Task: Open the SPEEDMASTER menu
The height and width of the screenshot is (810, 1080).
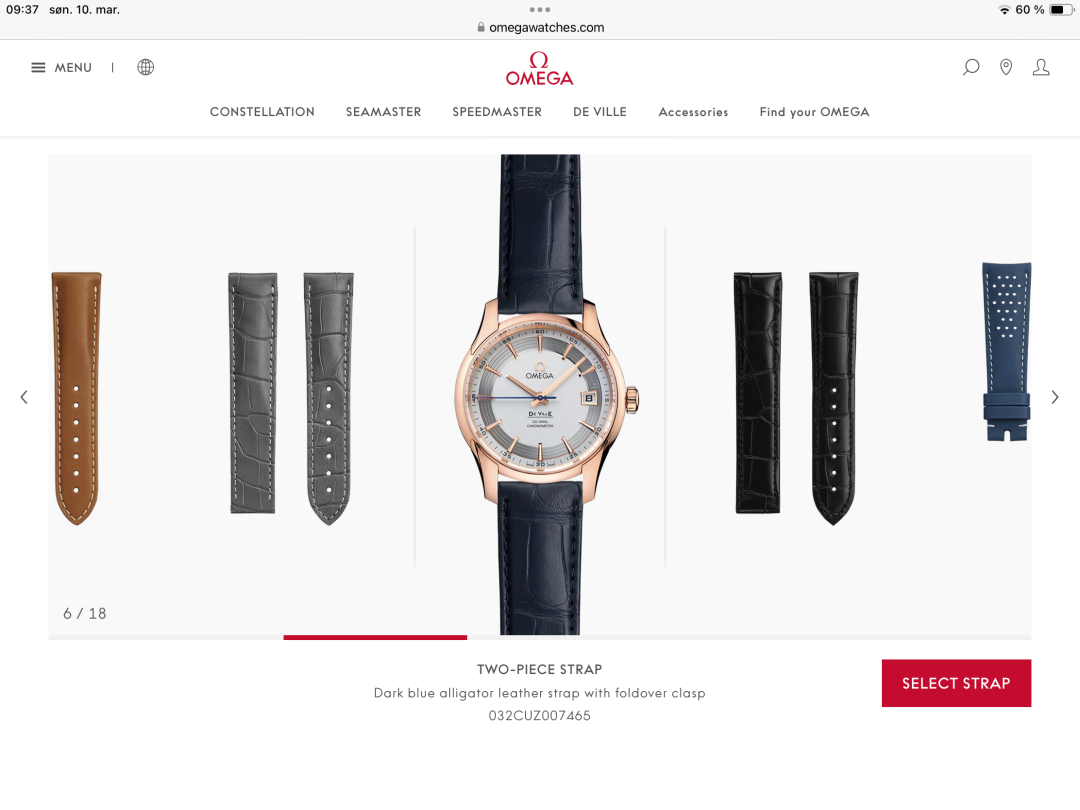Action: (497, 112)
